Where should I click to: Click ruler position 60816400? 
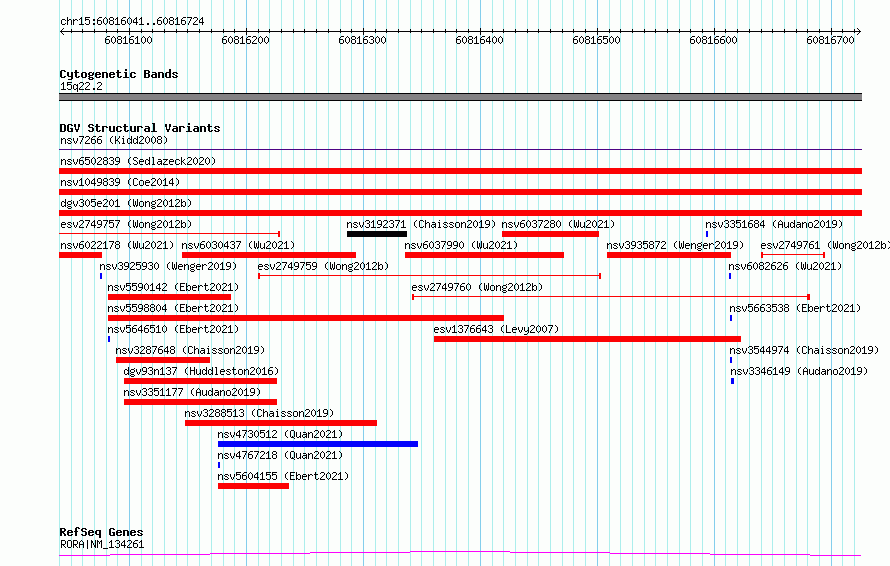(x=479, y=40)
